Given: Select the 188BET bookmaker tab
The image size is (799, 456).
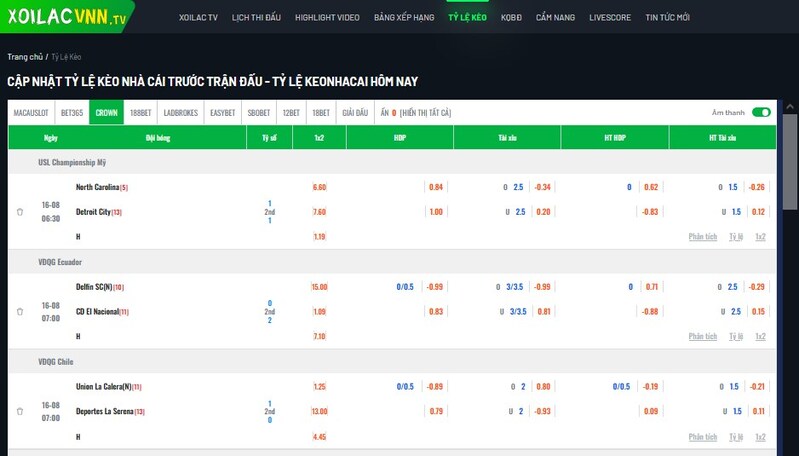Looking at the screenshot, I should pyautogui.click(x=141, y=113).
